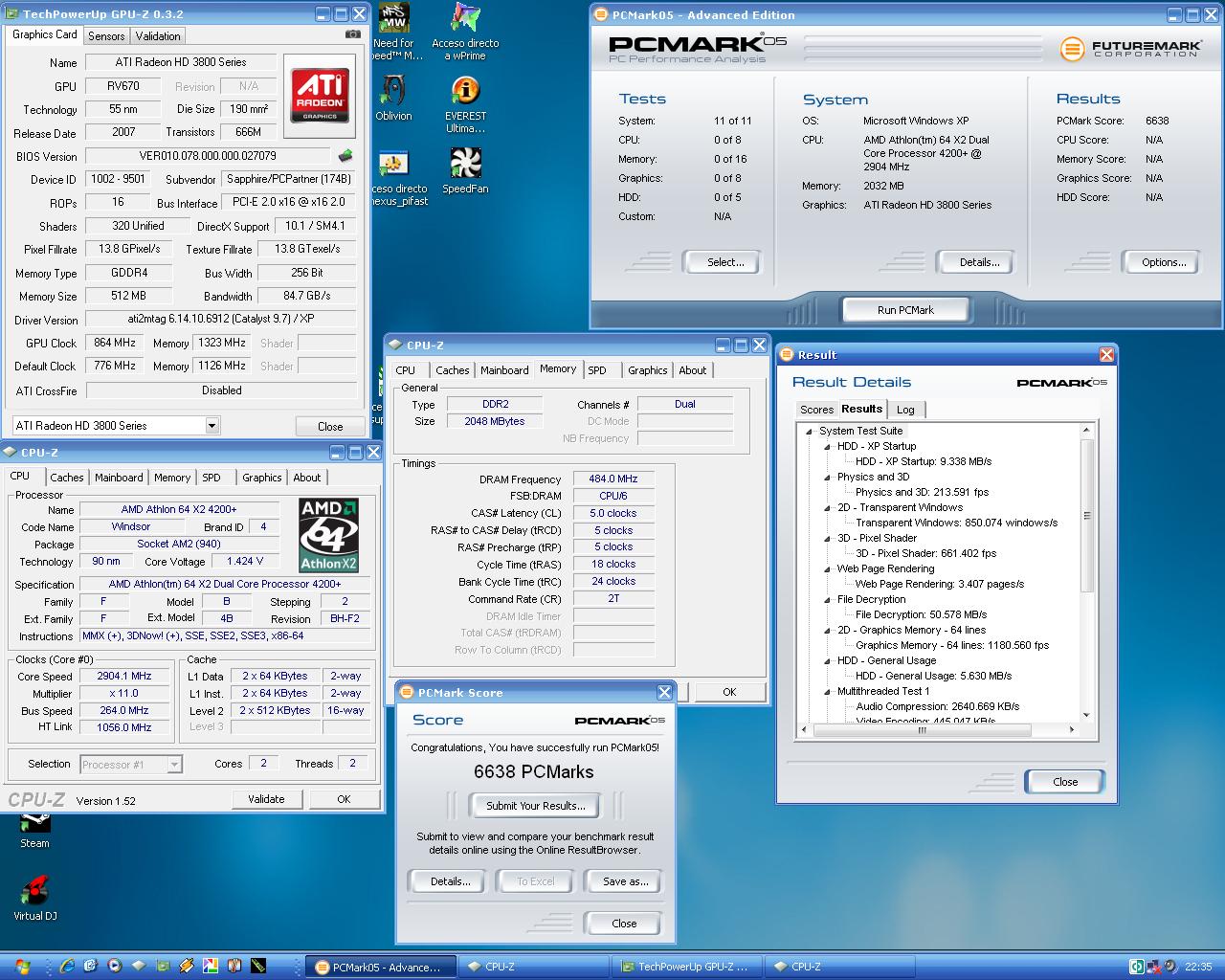The image size is (1225, 980).
Task: Click the DRAM Frequency value 484.0 MHz
Action: [613, 479]
